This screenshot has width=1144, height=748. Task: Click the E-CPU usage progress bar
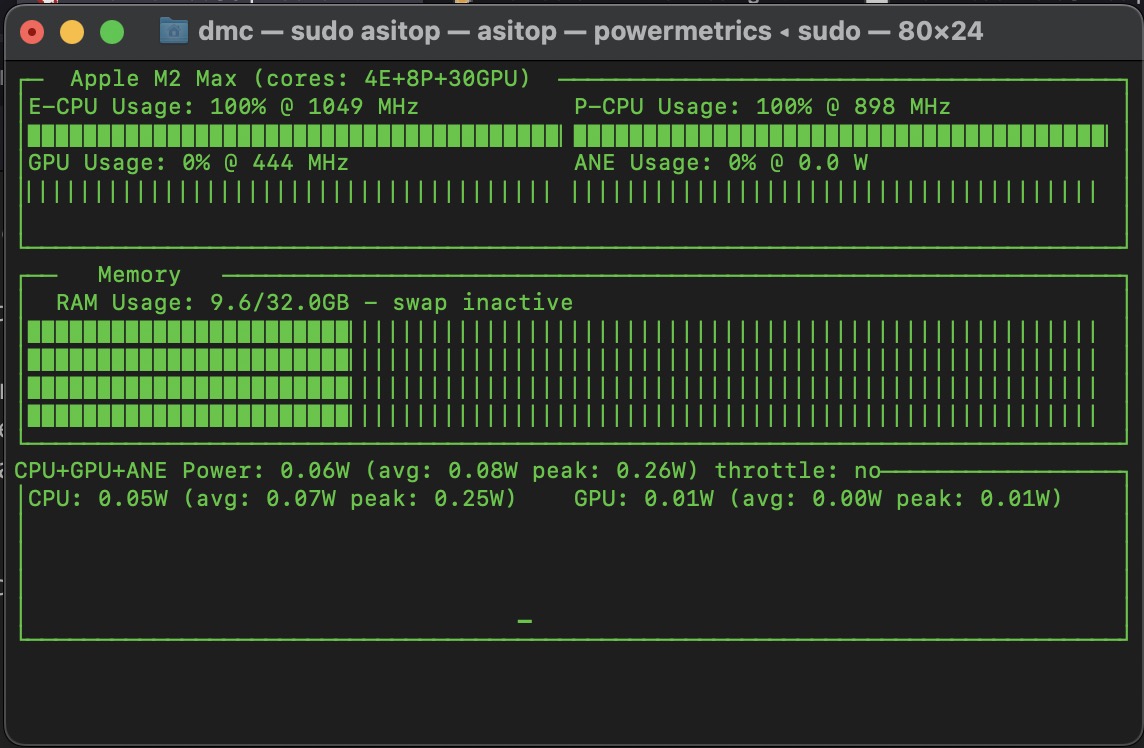[x=294, y=135]
